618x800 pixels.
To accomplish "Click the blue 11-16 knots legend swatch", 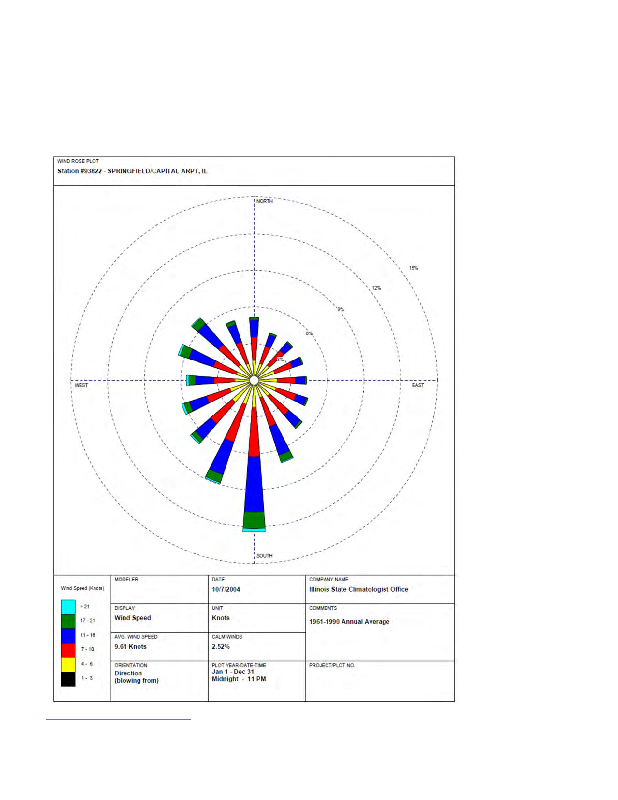I will click(67, 635).
